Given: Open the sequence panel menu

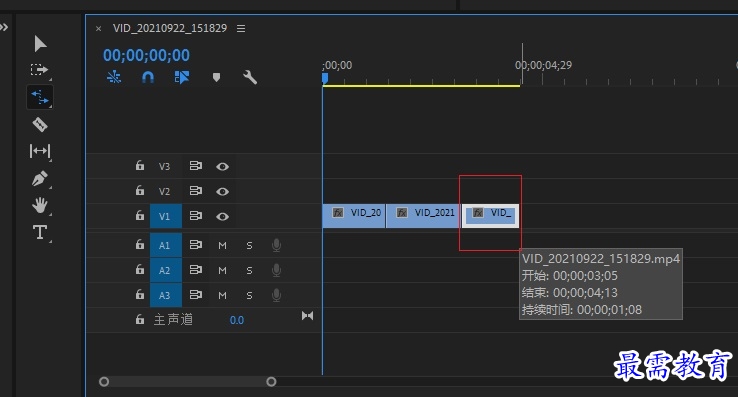Looking at the screenshot, I should [241, 28].
